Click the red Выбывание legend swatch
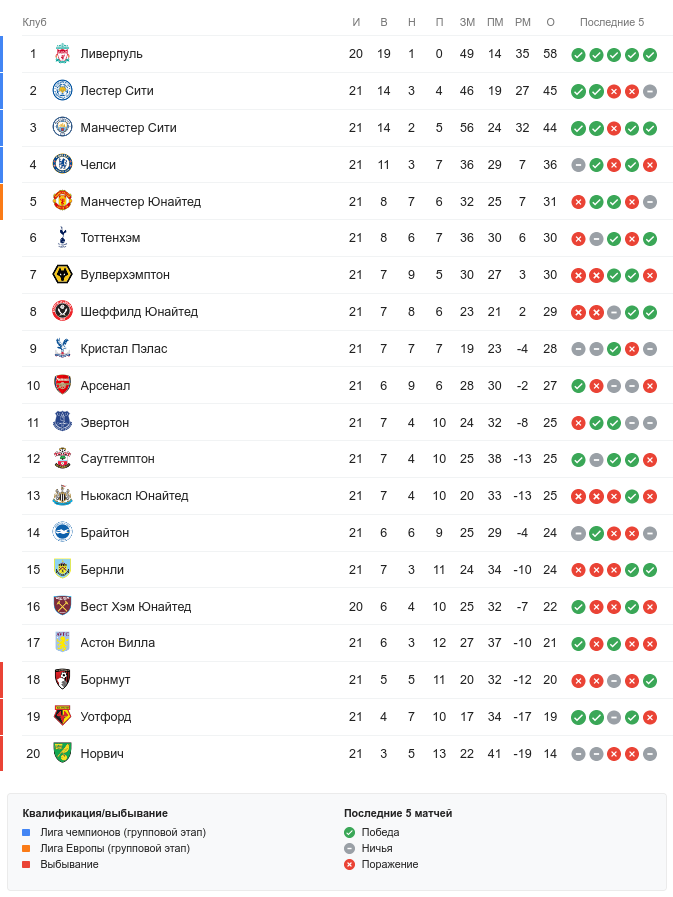The image size is (673, 897). (x=27, y=864)
